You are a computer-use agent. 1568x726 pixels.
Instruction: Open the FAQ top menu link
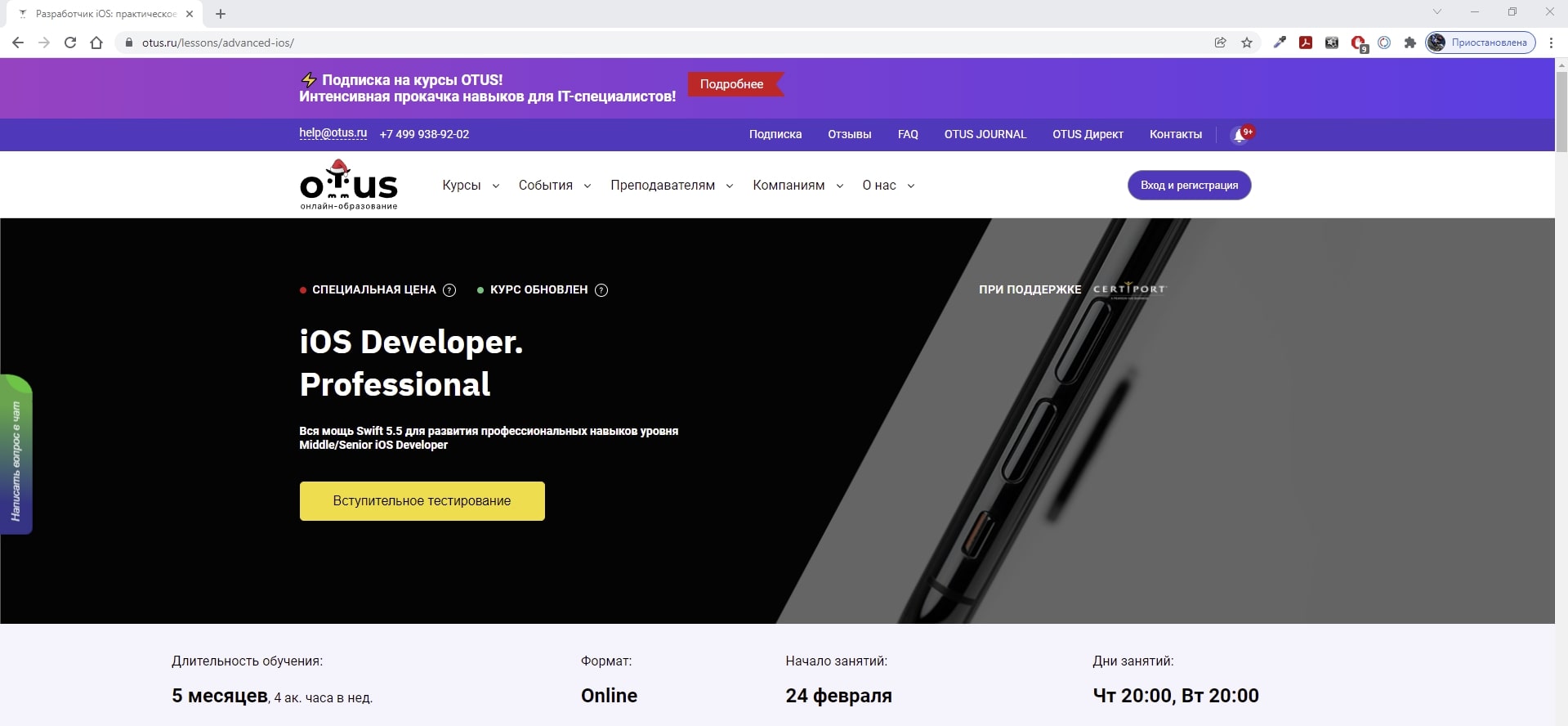908,134
